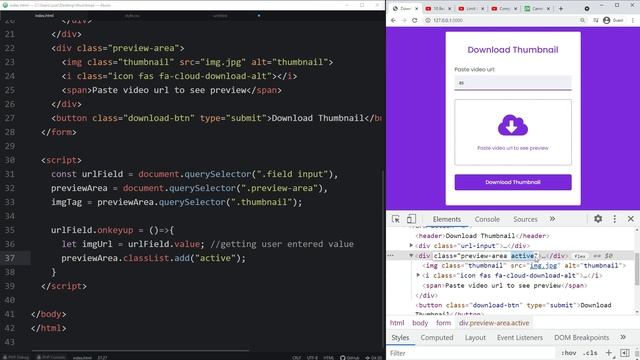The image size is (640, 360).
Task: Click the Paste video url input field
Action: [513, 82]
